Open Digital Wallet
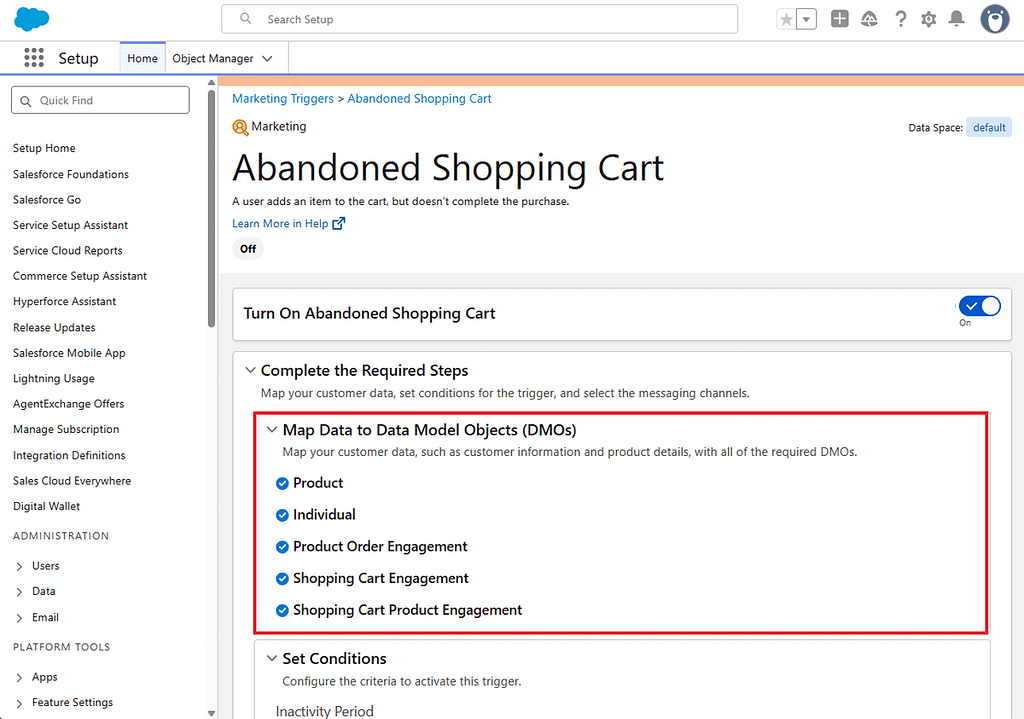 pyautogui.click(x=46, y=507)
